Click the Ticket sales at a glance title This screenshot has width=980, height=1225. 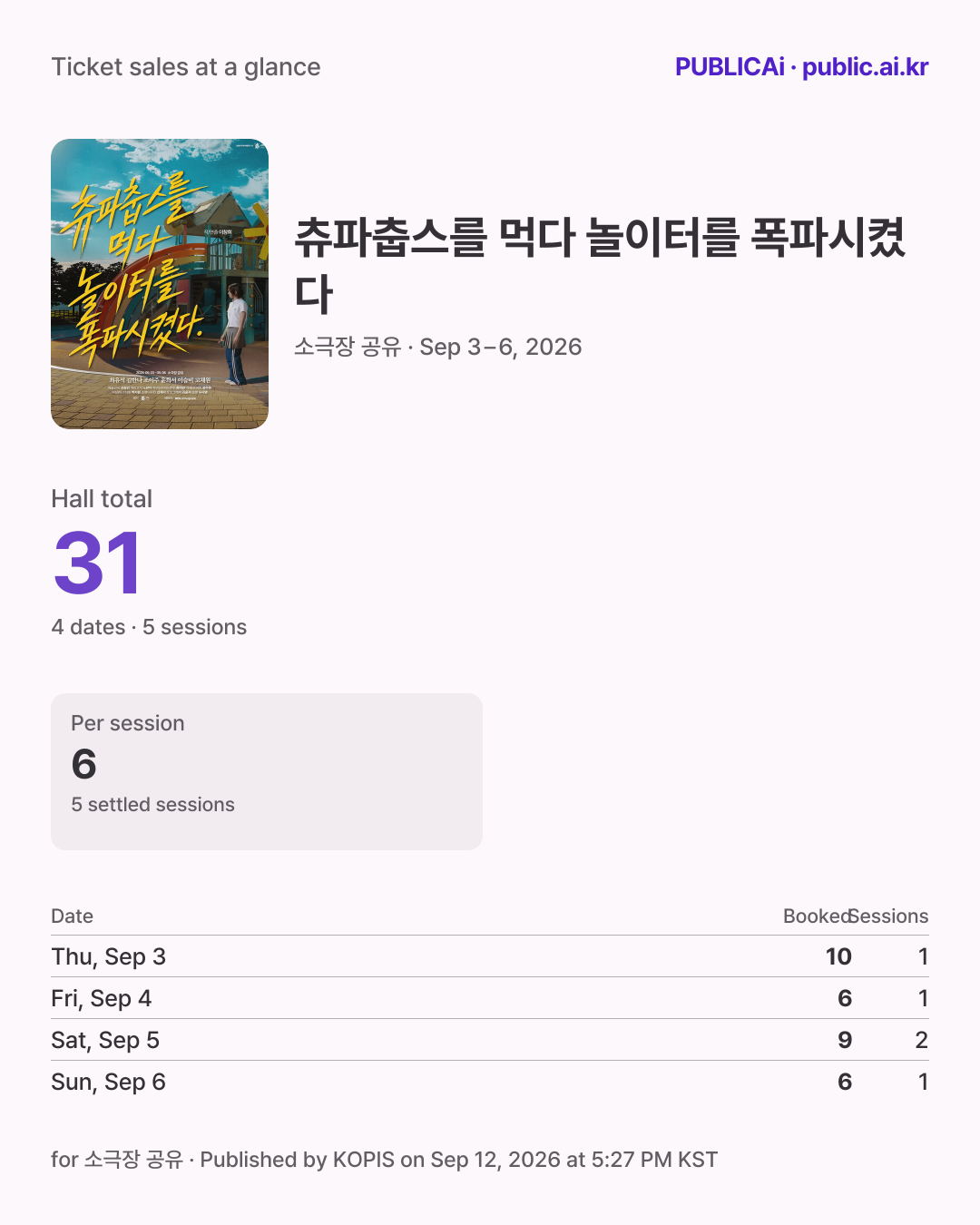[186, 67]
